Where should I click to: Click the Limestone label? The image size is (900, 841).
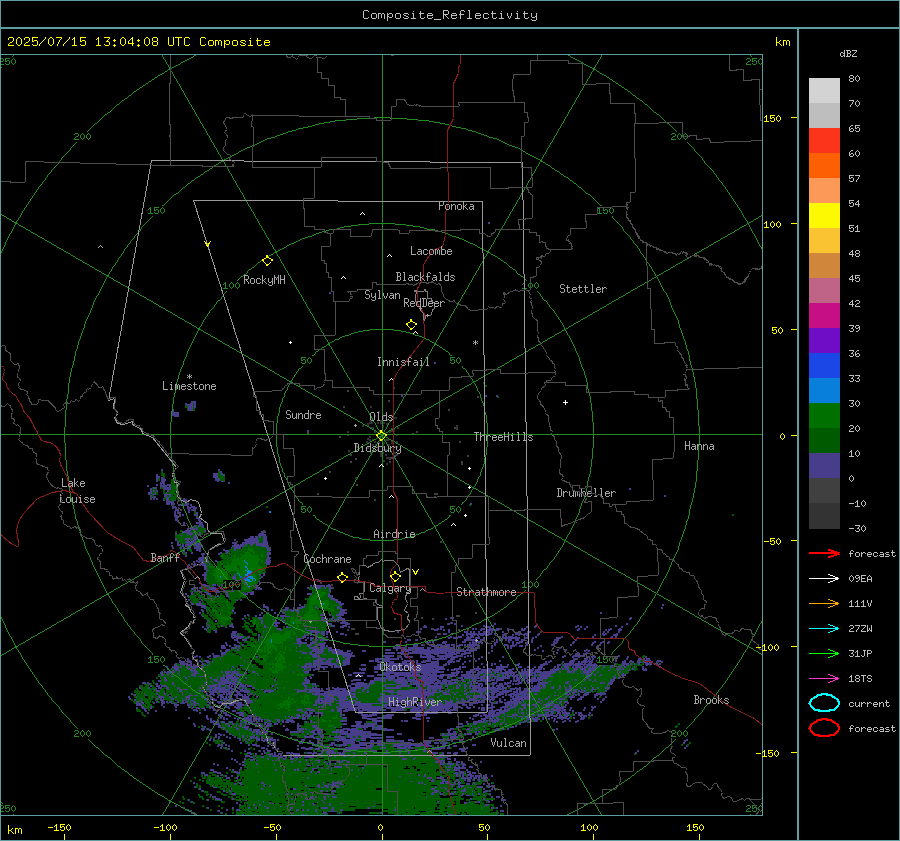189,386
